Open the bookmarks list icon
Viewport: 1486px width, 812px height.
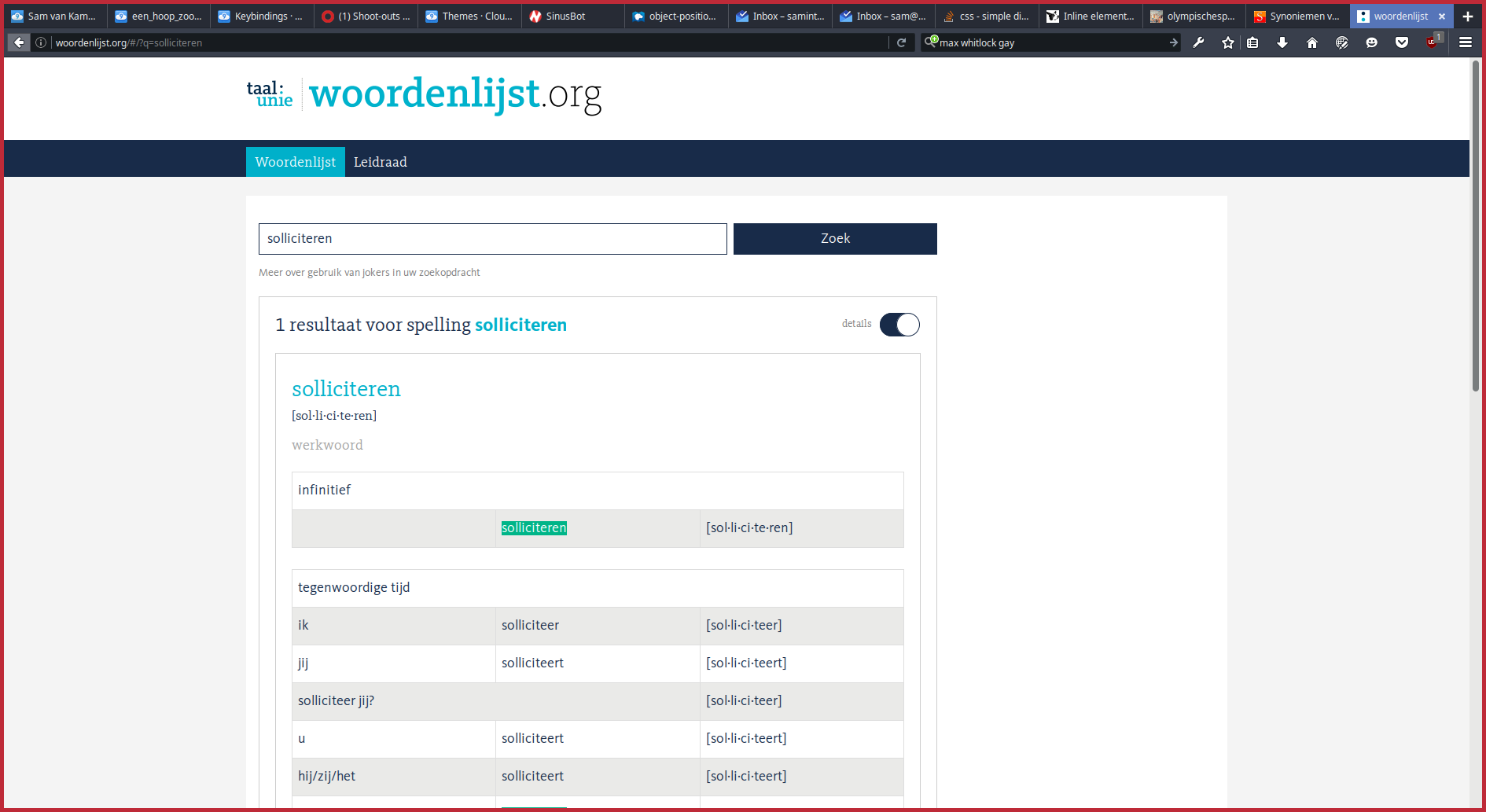tap(1253, 42)
